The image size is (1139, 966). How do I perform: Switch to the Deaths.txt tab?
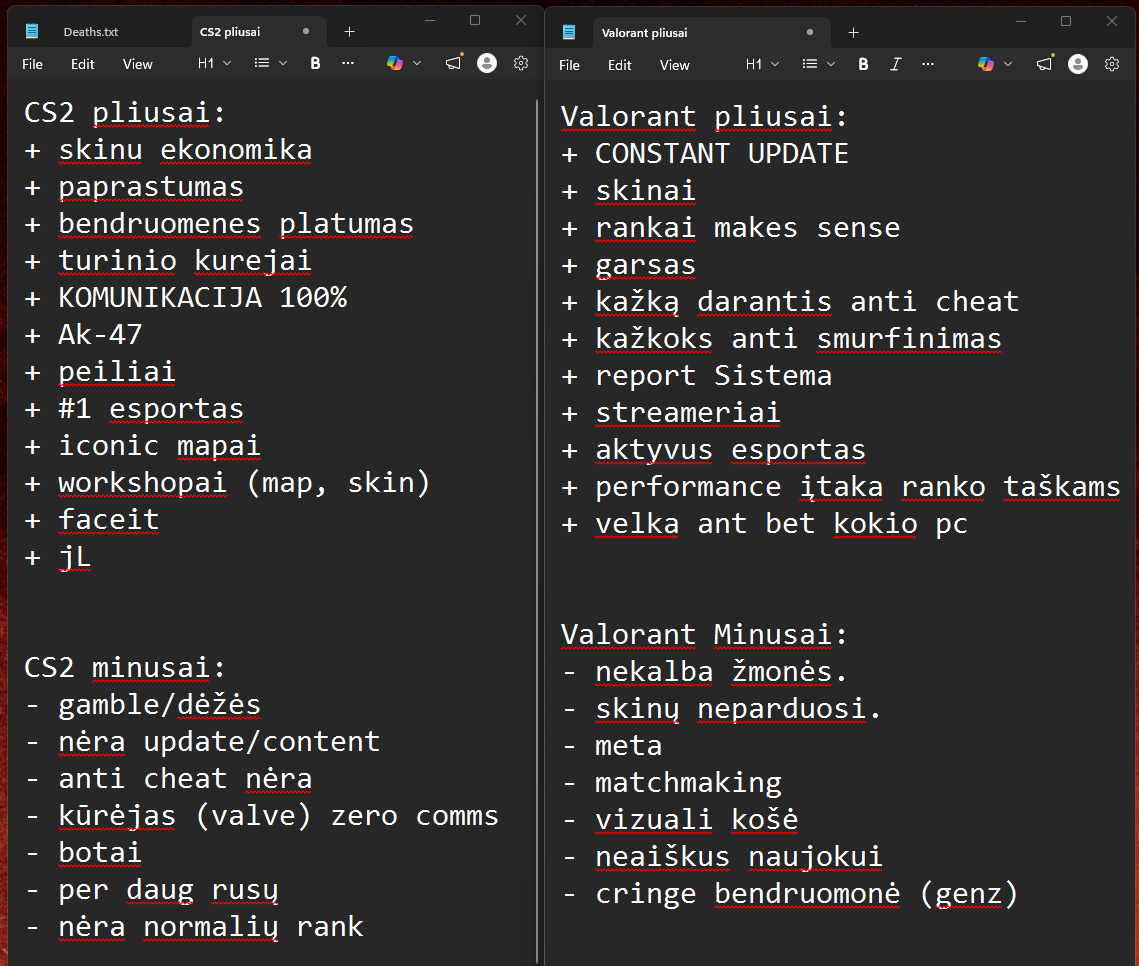pyautogui.click(x=91, y=32)
